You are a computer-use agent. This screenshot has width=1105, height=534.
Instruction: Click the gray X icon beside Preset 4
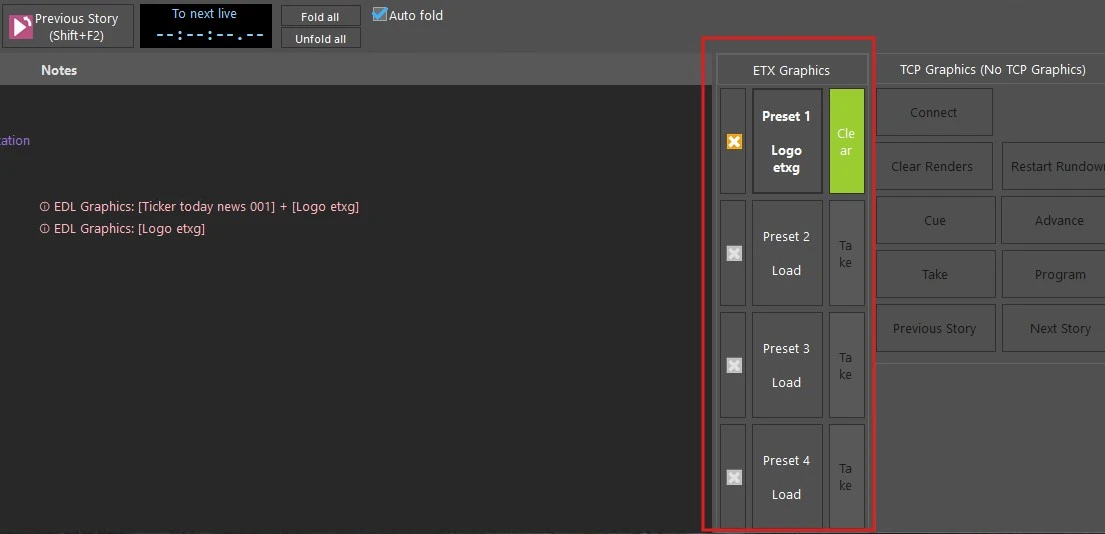point(734,478)
